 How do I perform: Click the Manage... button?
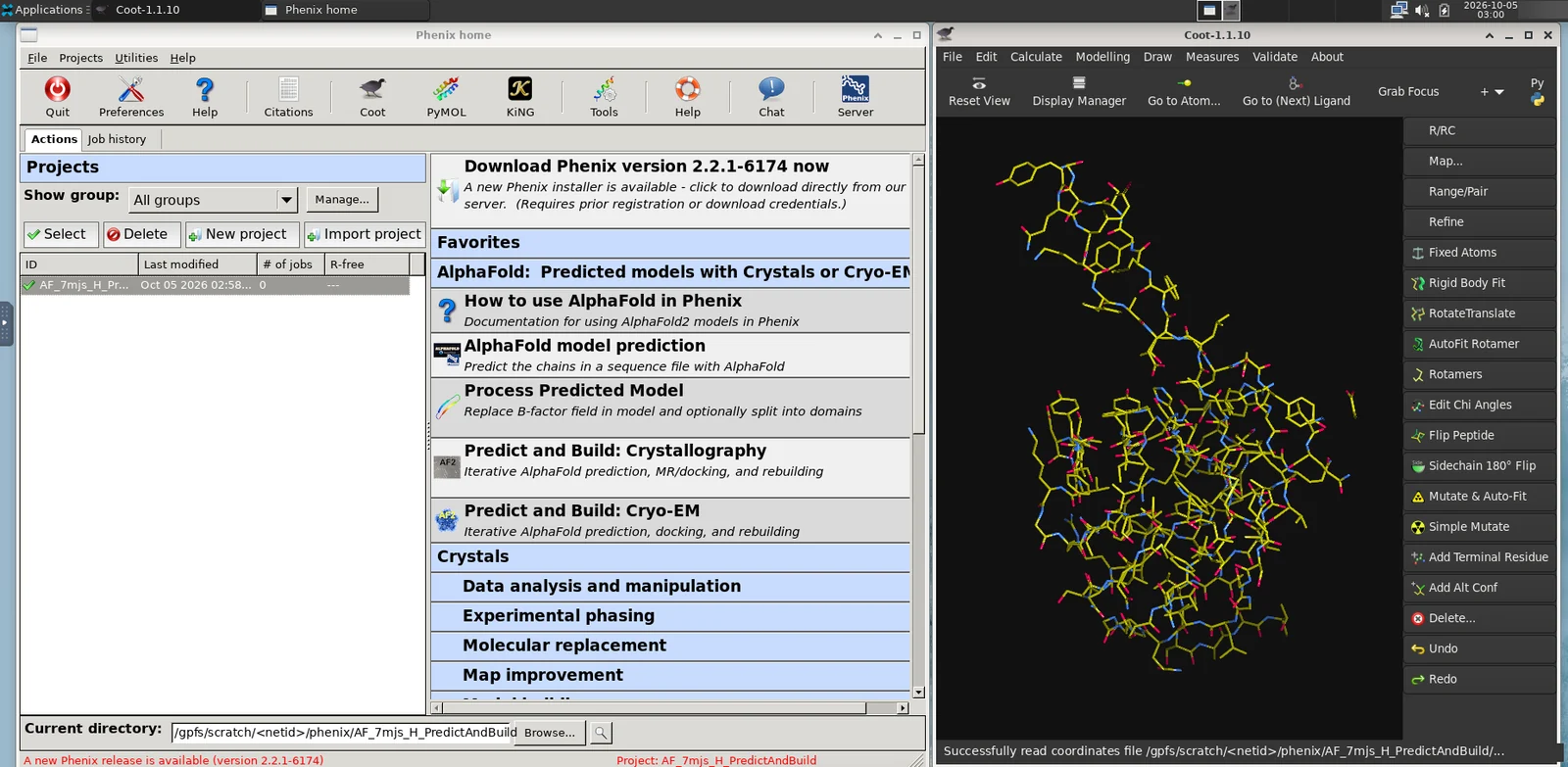click(342, 200)
